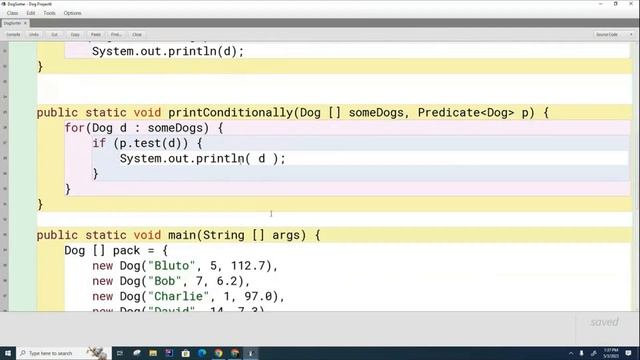Viewport: 640px width, 360px height.
Task: Open the Source Code view dropdown
Action: [613, 35]
